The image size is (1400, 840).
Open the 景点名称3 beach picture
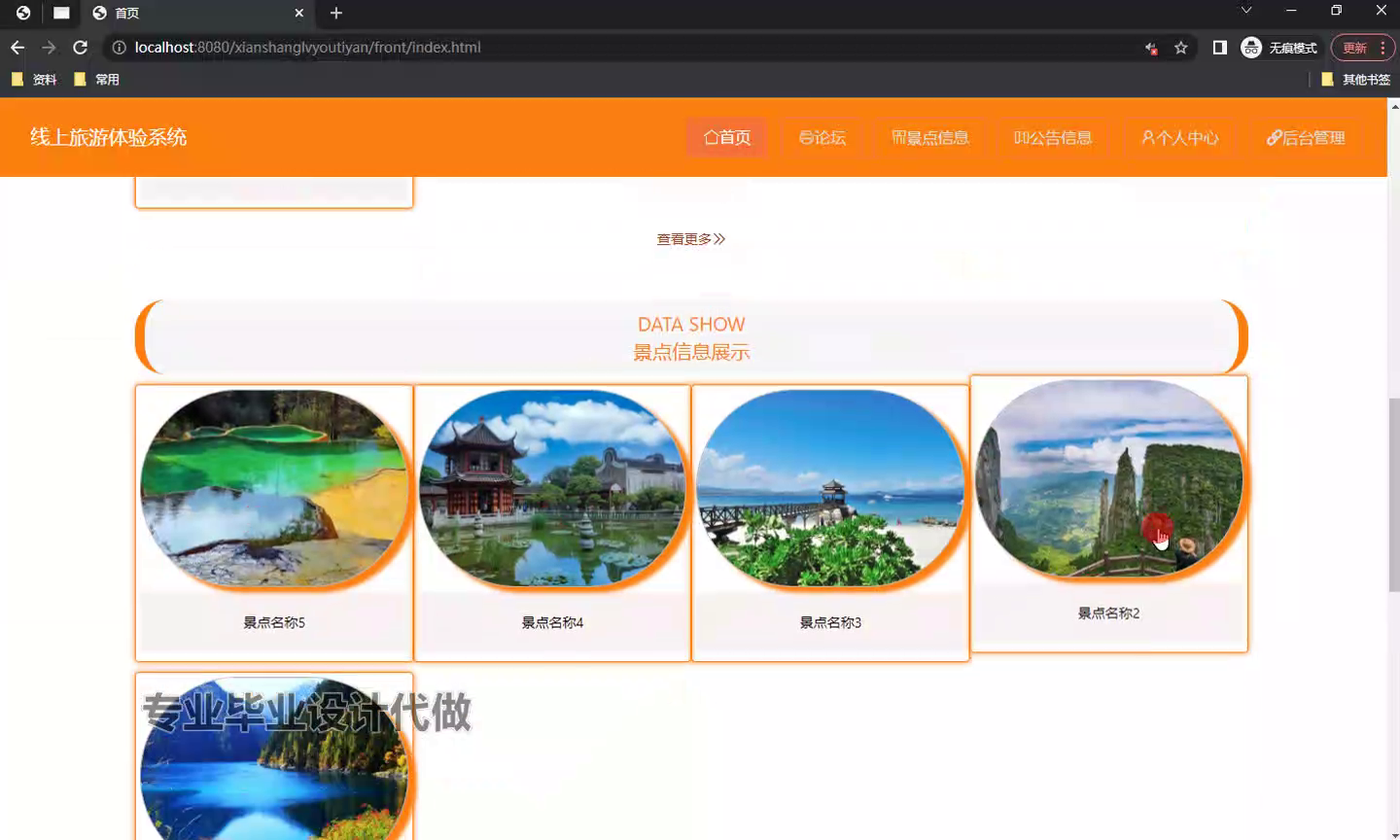click(x=830, y=488)
